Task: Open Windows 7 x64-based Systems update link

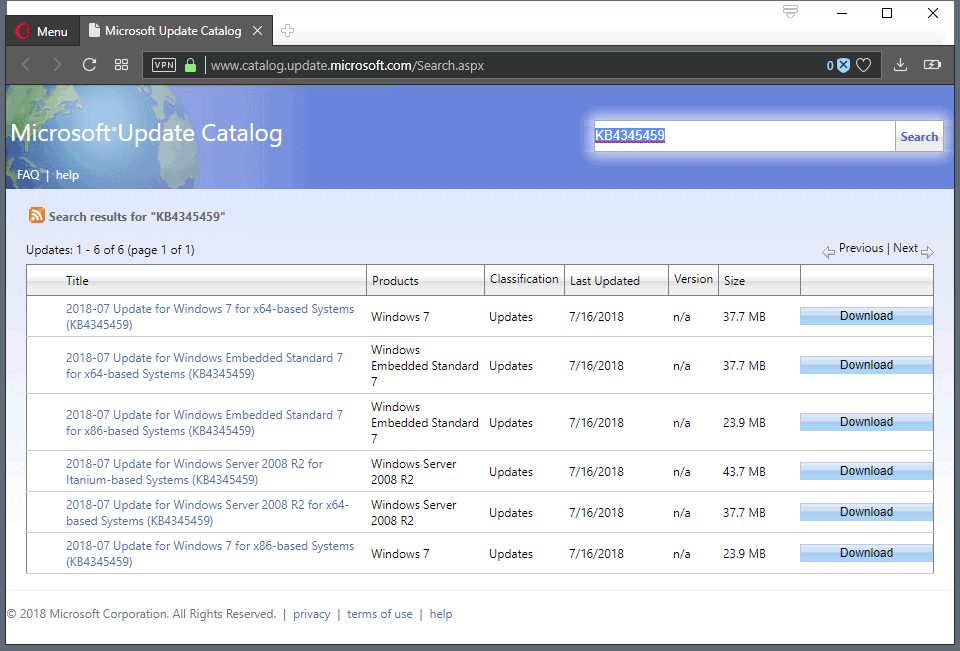Action: click(x=210, y=317)
